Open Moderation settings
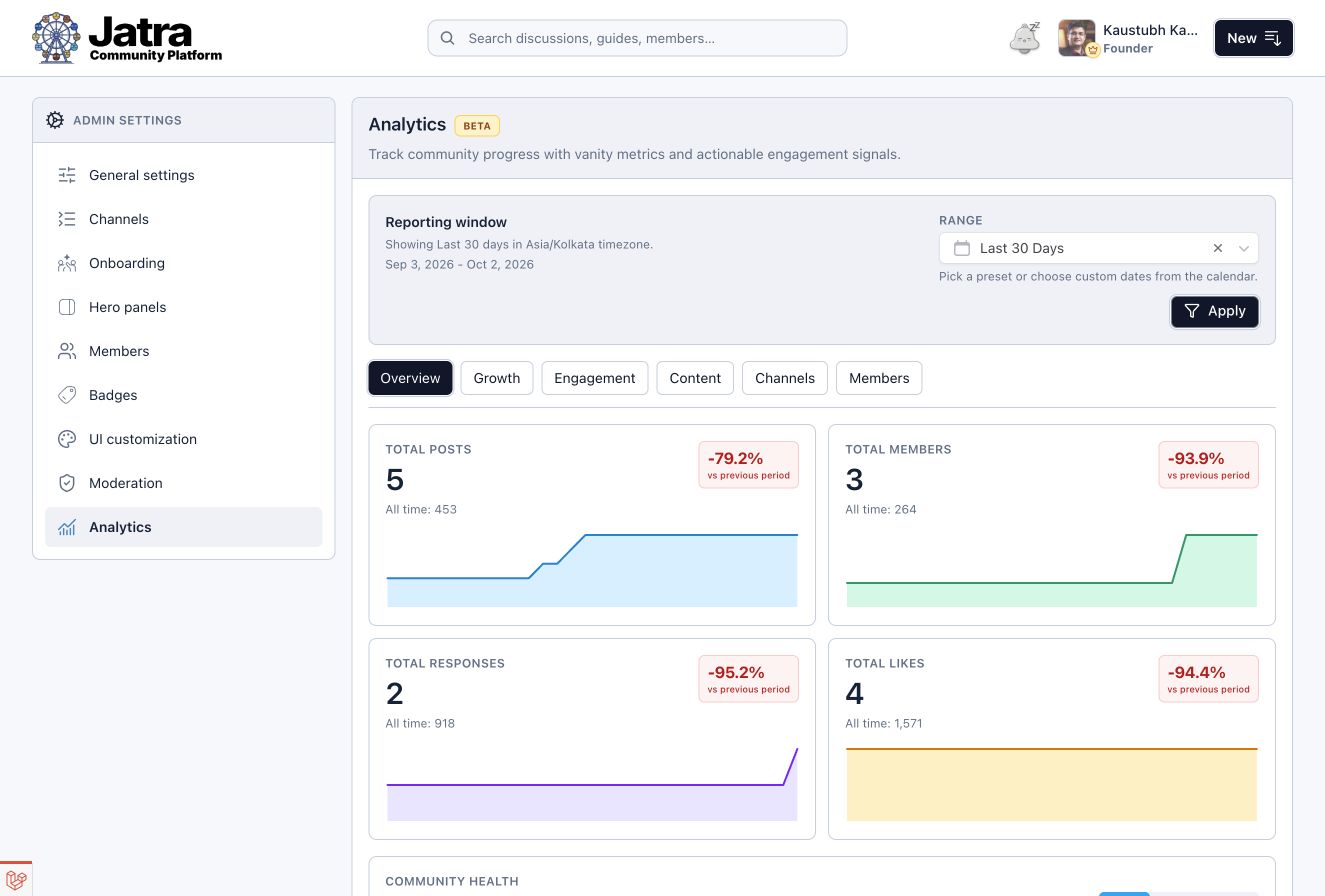1325x896 pixels. (184, 483)
